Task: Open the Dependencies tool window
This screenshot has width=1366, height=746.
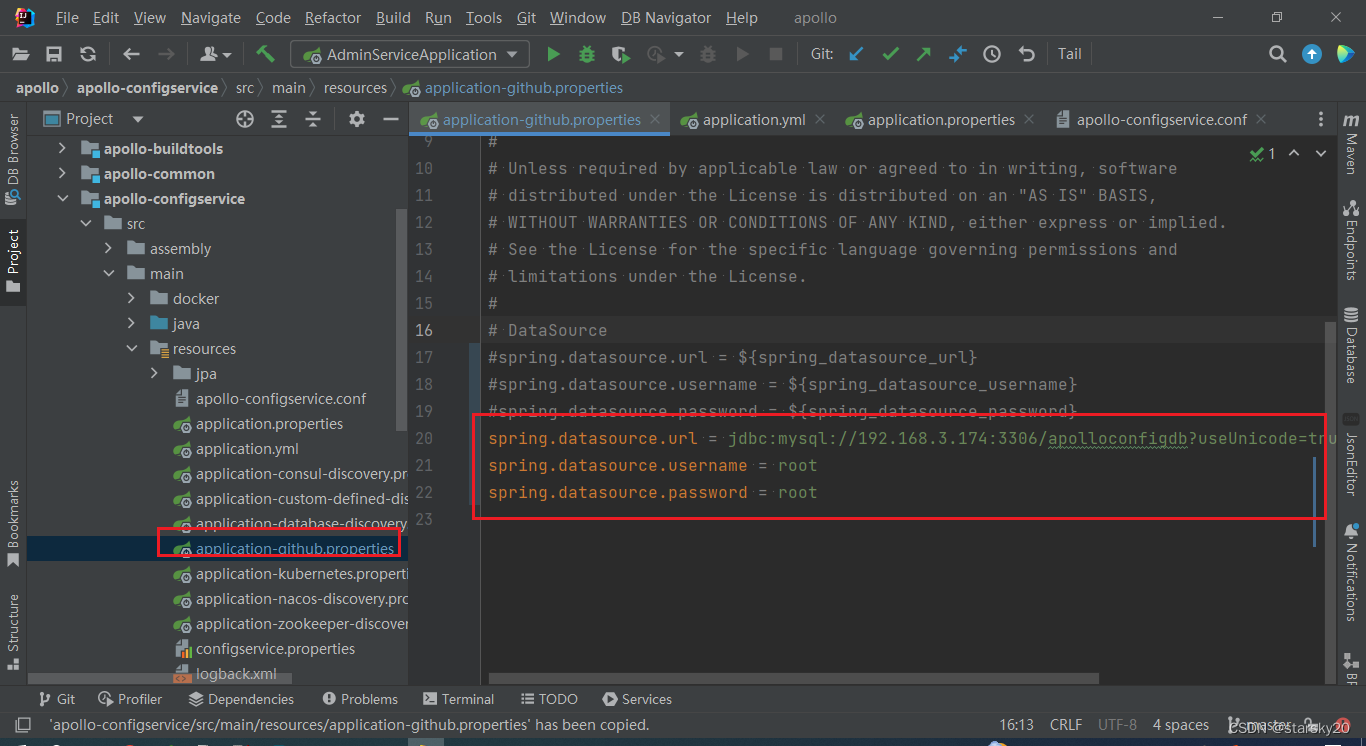Action: [241, 699]
